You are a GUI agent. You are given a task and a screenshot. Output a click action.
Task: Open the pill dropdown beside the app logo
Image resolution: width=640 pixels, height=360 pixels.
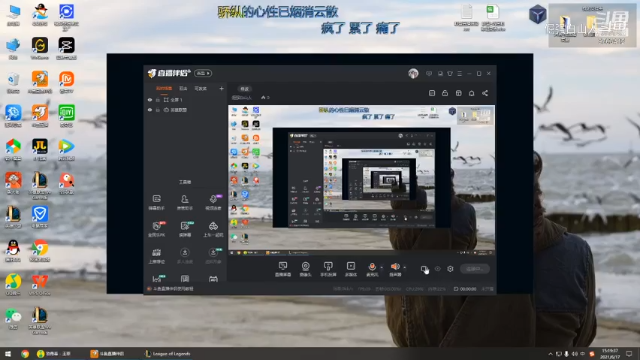click(203, 73)
